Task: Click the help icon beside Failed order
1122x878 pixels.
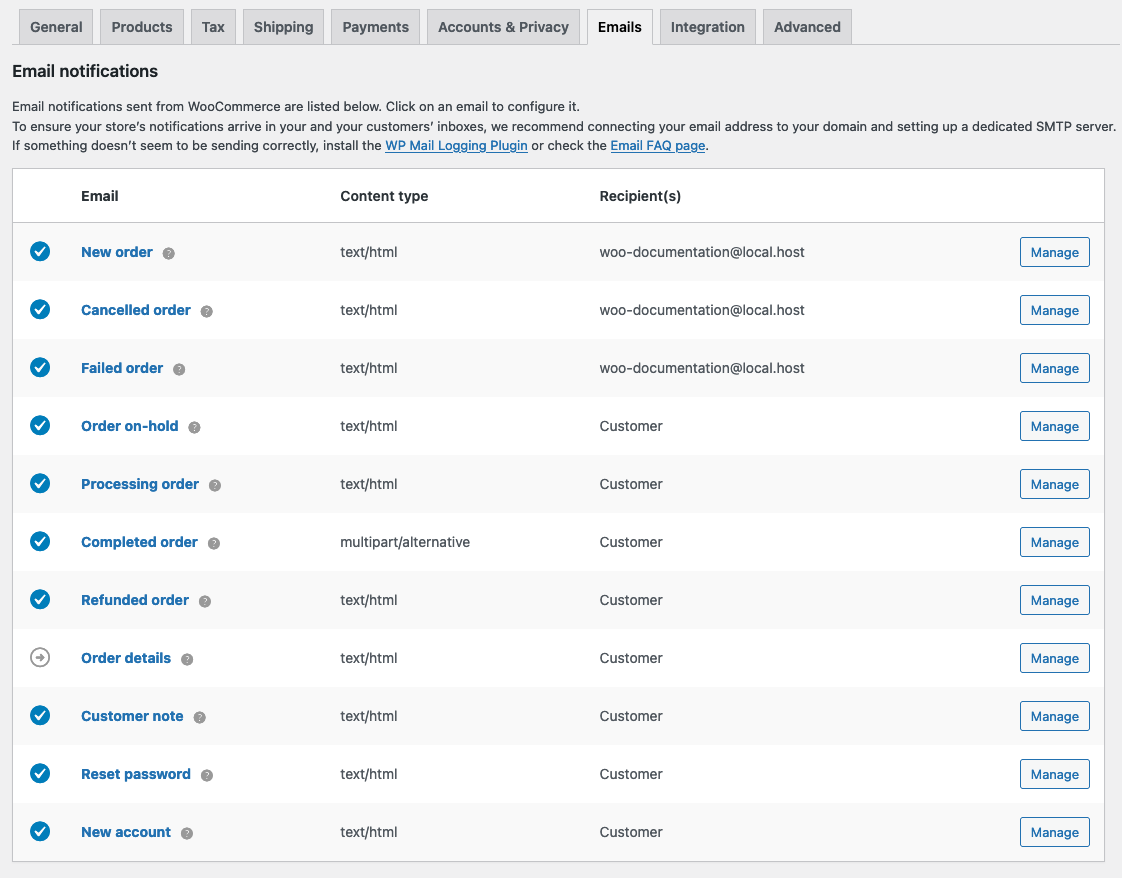Action: coord(179,368)
